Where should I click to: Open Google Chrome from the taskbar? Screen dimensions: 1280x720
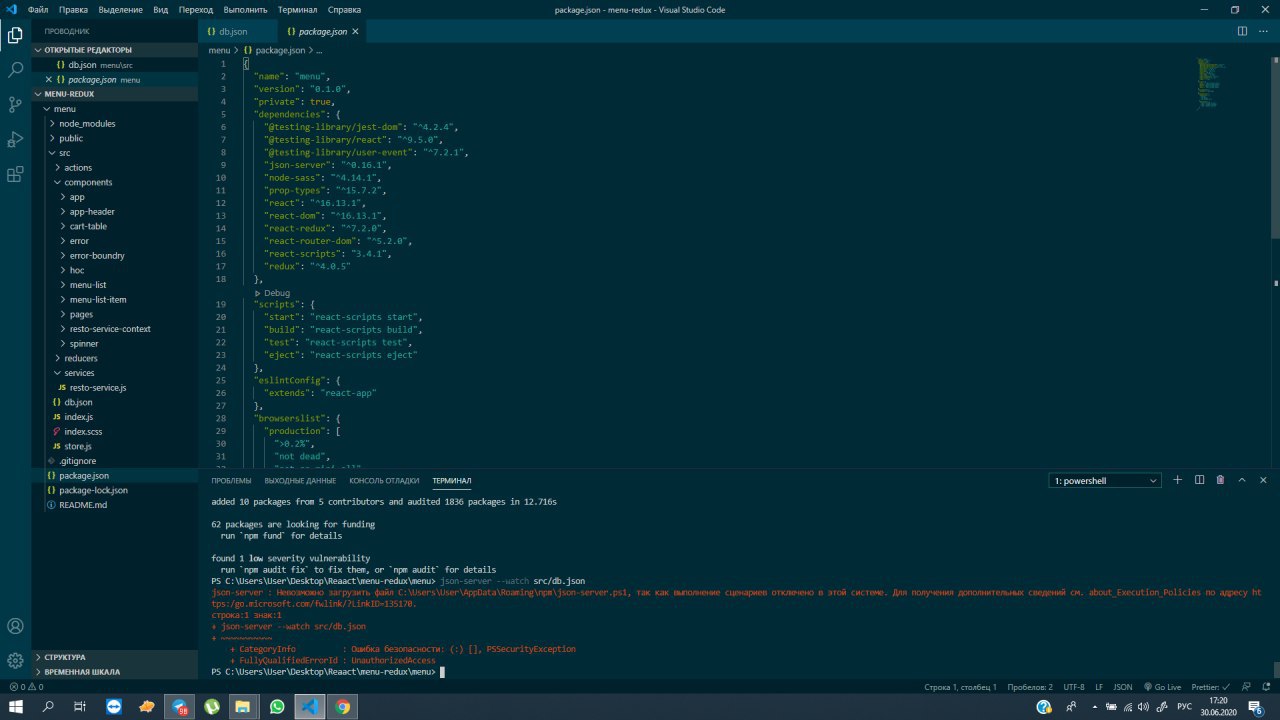click(342, 706)
